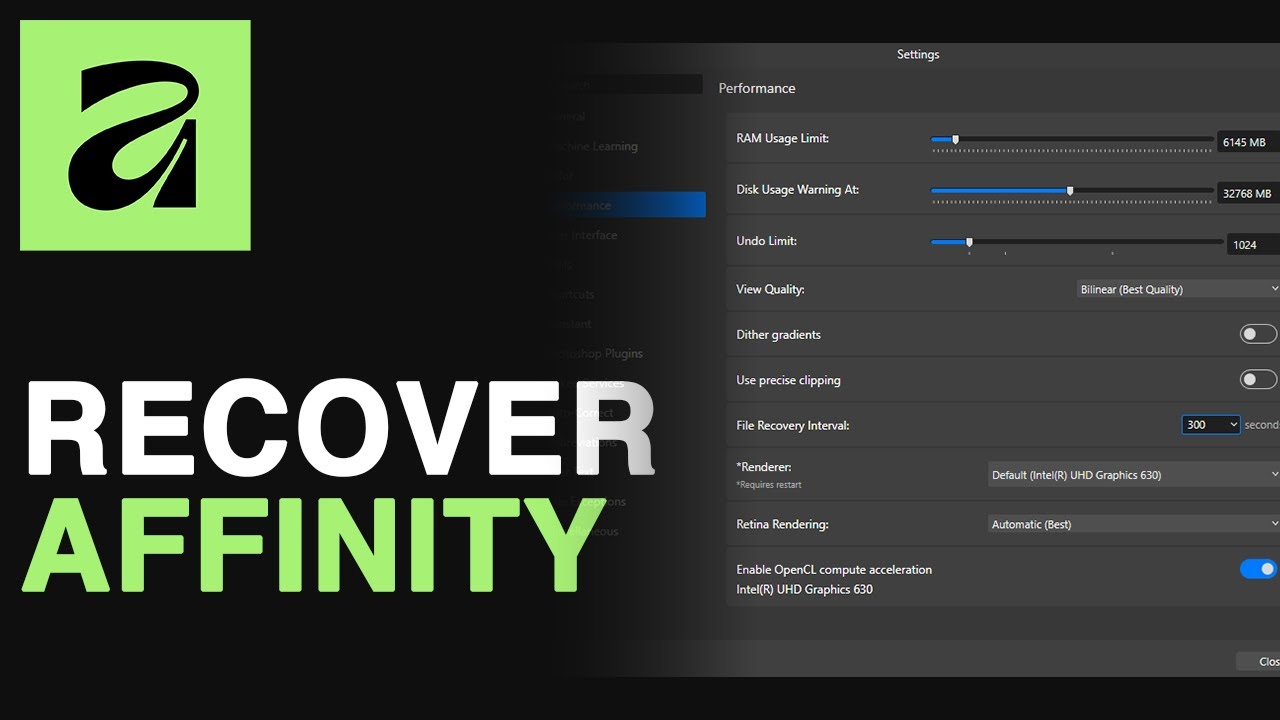Image resolution: width=1280 pixels, height=720 pixels.
Task: Select Performance in the settings sidebar
Action: click(x=627, y=205)
